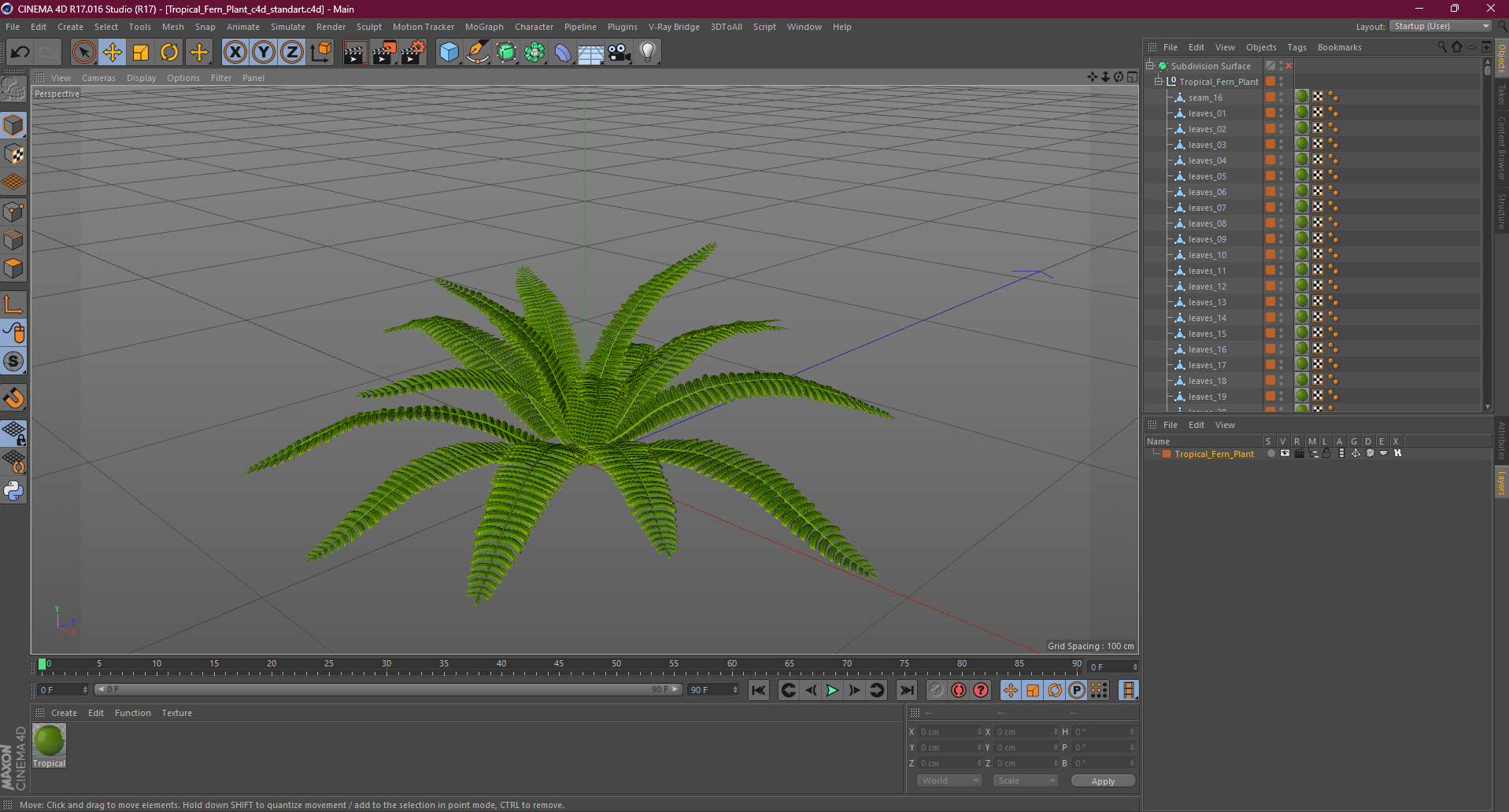Screen dimensions: 1509x812
Task: Add a light object with bulb icon
Action: [647, 53]
